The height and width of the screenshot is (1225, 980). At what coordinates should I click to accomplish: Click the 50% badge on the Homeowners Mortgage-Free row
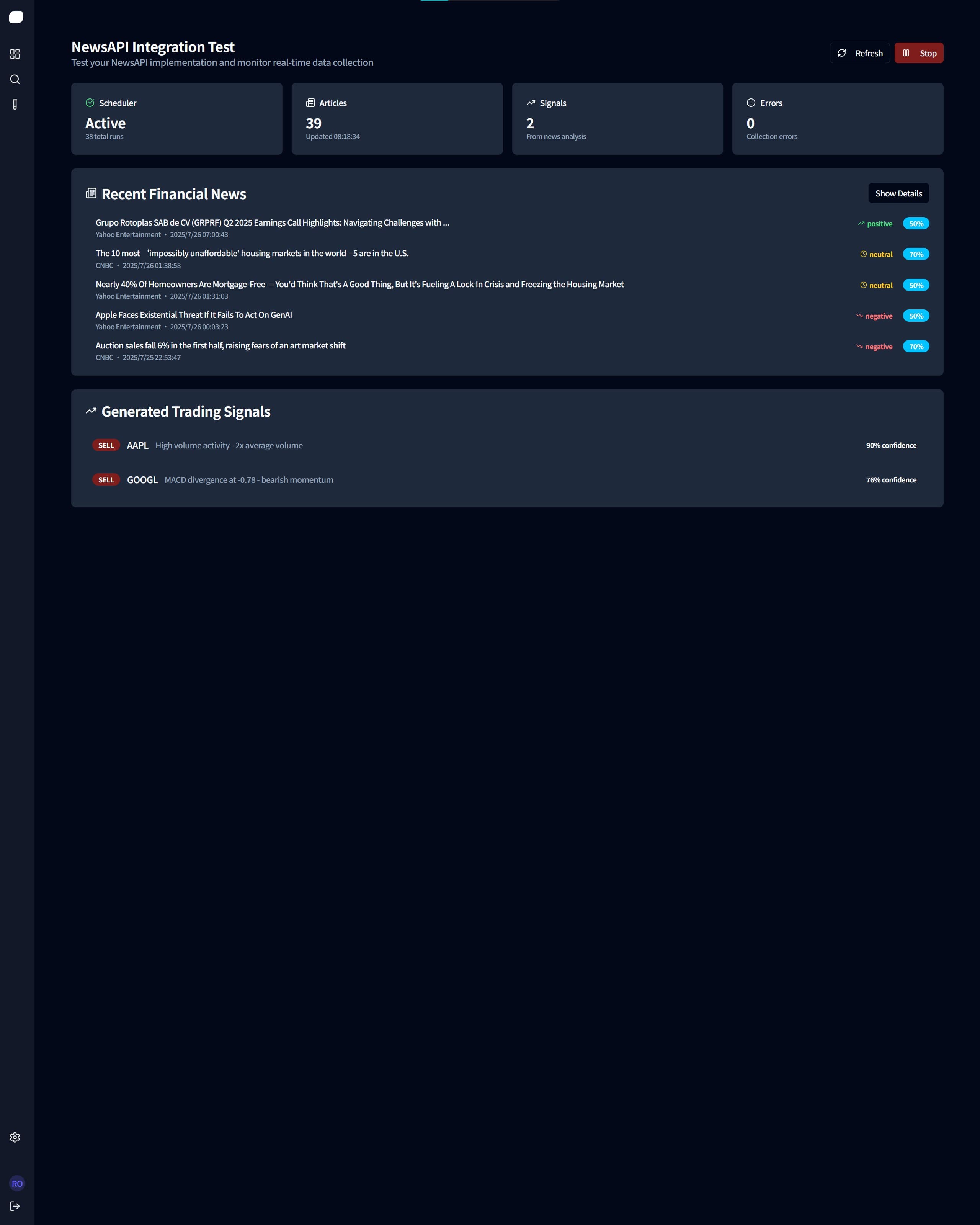916,285
